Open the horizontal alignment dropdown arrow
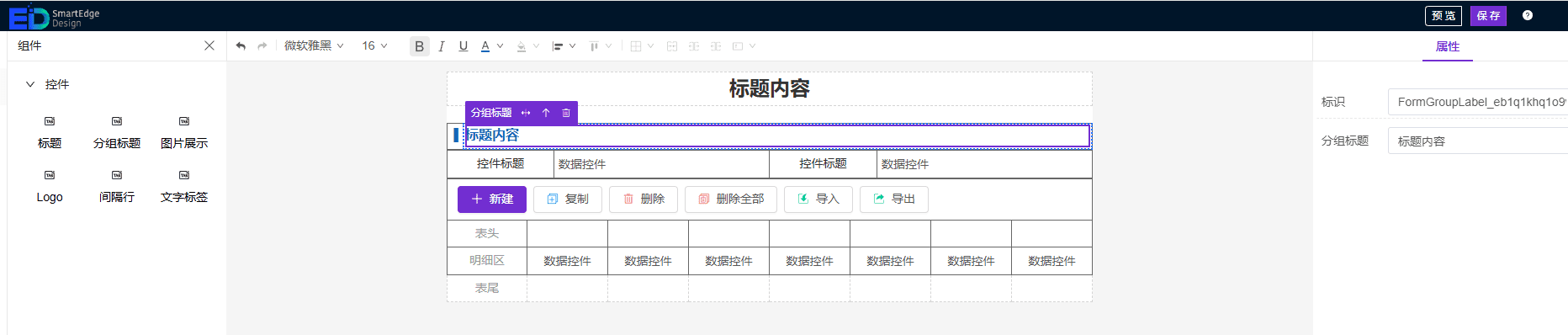 click(573, 46)
